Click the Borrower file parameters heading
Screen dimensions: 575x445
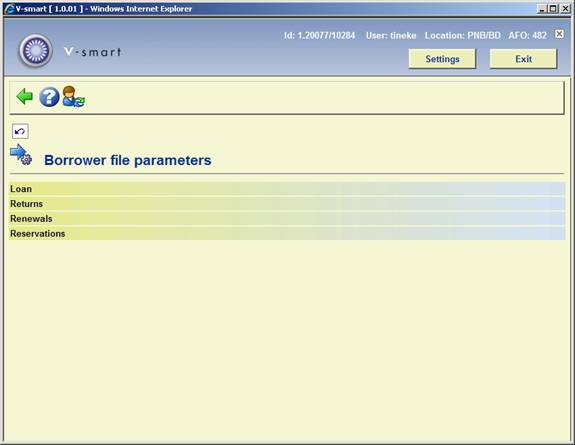[x=128, y=160]
